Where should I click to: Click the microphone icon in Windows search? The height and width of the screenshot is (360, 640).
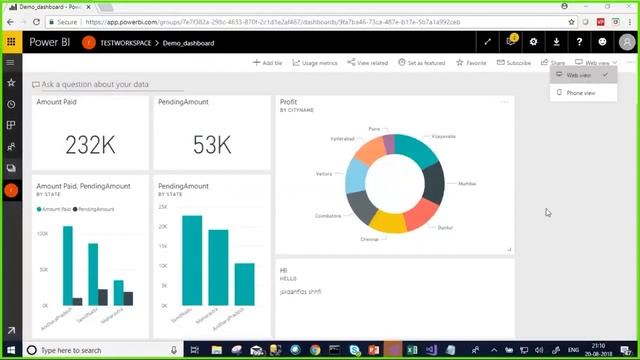(174, 350)
